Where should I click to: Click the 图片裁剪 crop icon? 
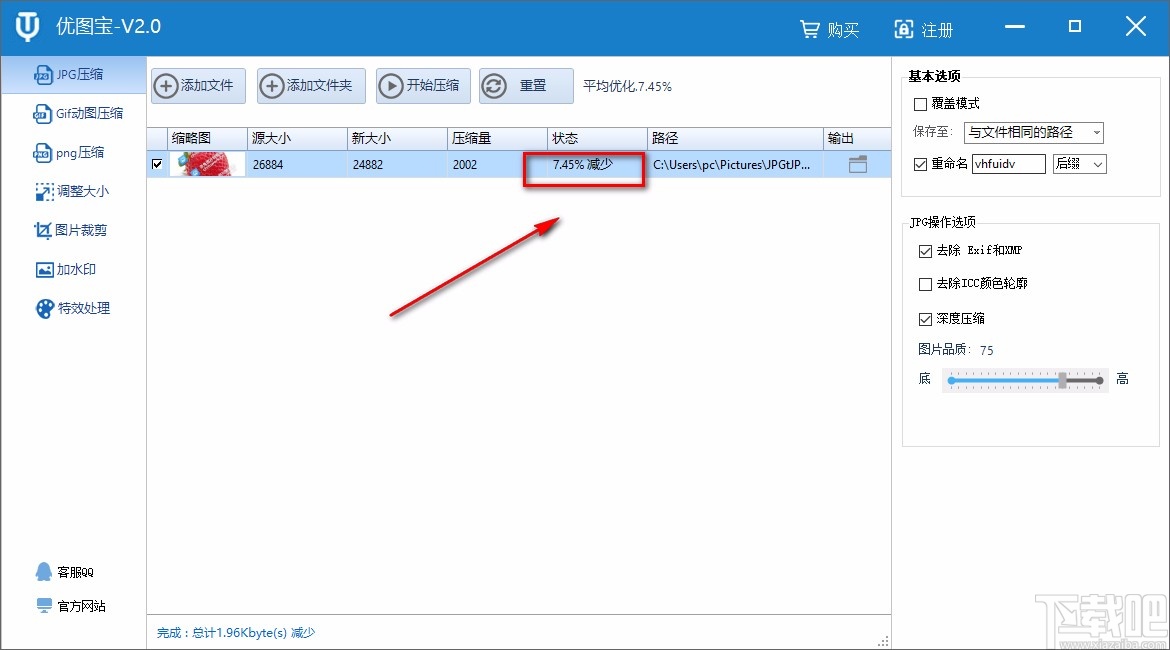coord(43,231)
